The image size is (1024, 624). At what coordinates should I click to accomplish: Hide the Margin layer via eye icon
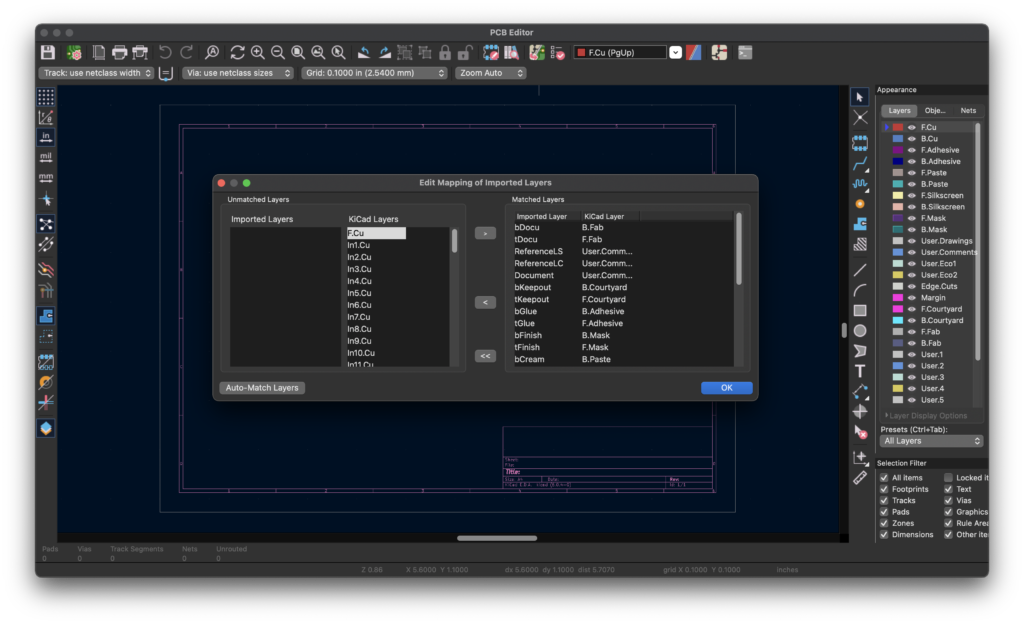point(912,298)
